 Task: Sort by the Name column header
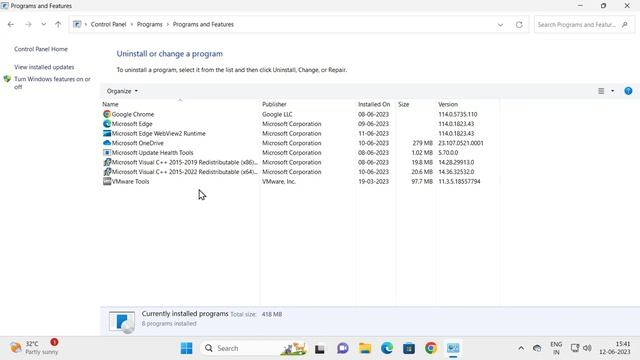pyautogui.click(x=110, y=104)
